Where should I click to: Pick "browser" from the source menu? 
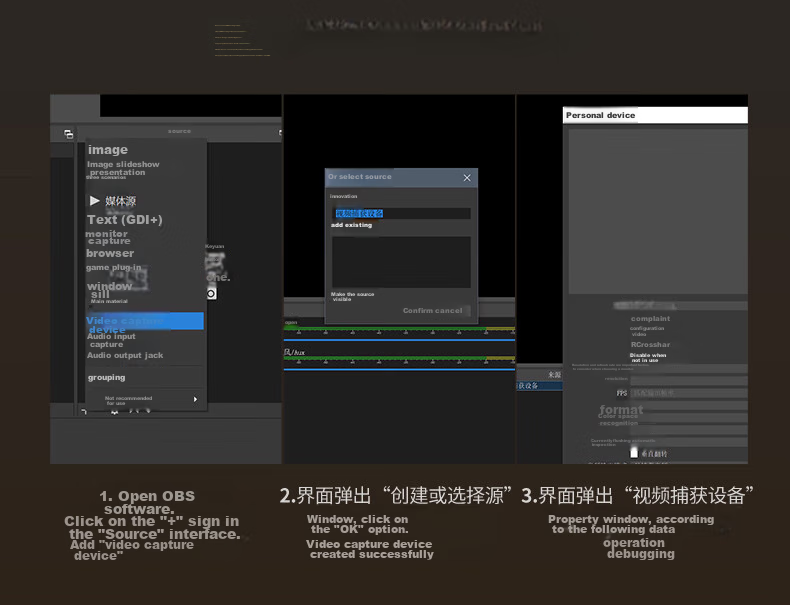(x=110, y=253)
